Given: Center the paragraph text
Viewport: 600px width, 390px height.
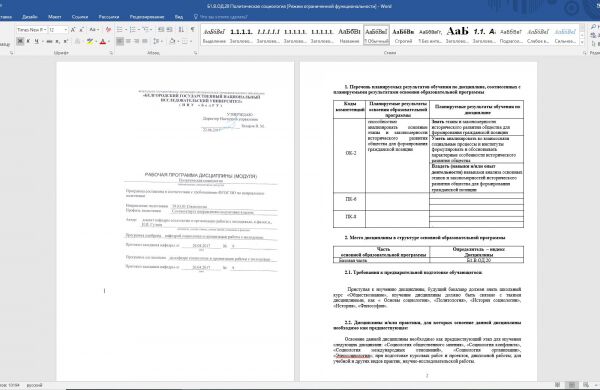Looking at the screenshot, I should click(129, 41).
